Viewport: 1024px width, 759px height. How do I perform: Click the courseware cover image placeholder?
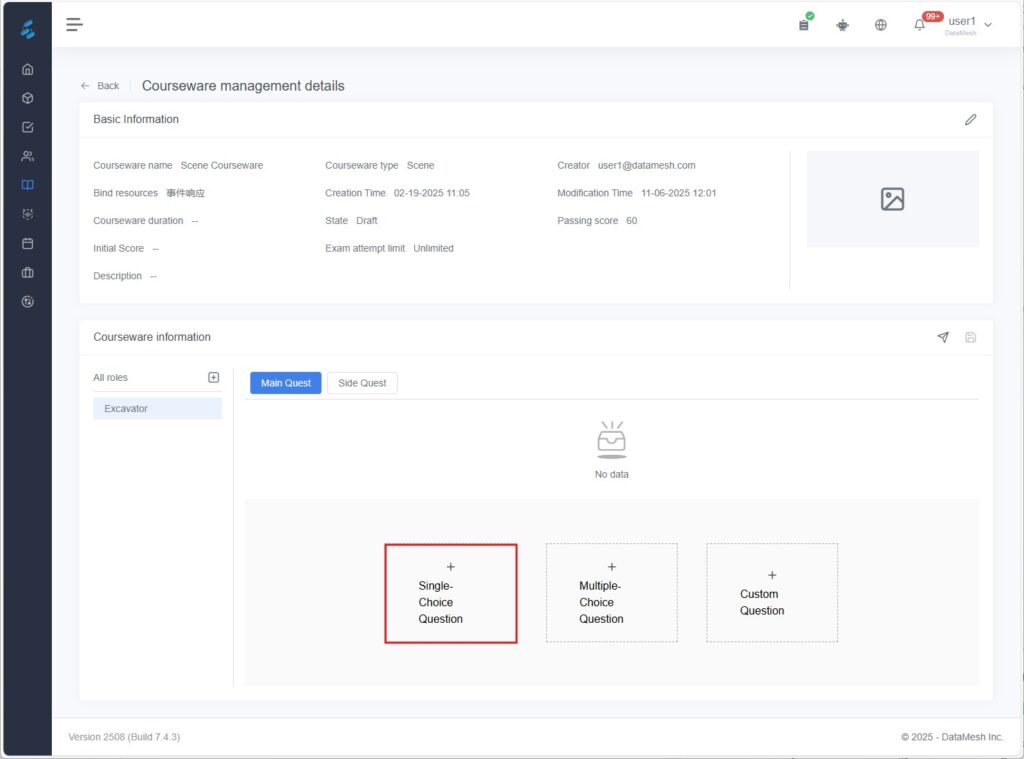(892, 199)
